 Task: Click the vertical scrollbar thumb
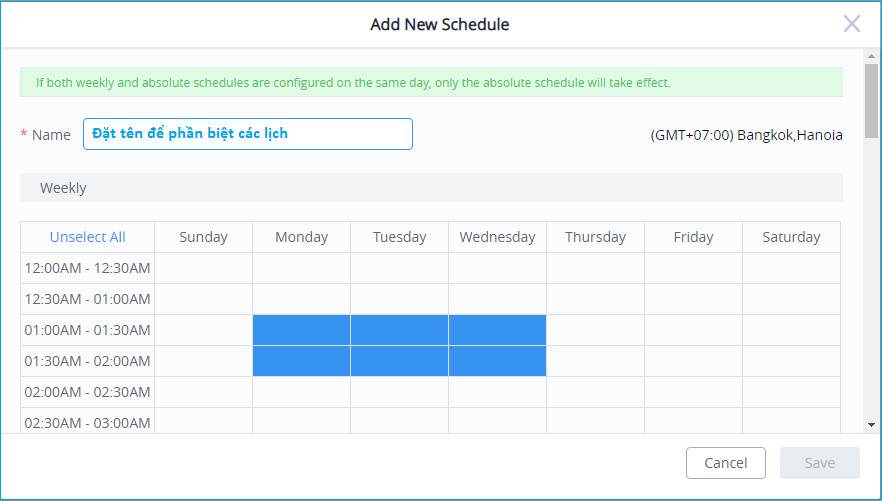[871, 101]
